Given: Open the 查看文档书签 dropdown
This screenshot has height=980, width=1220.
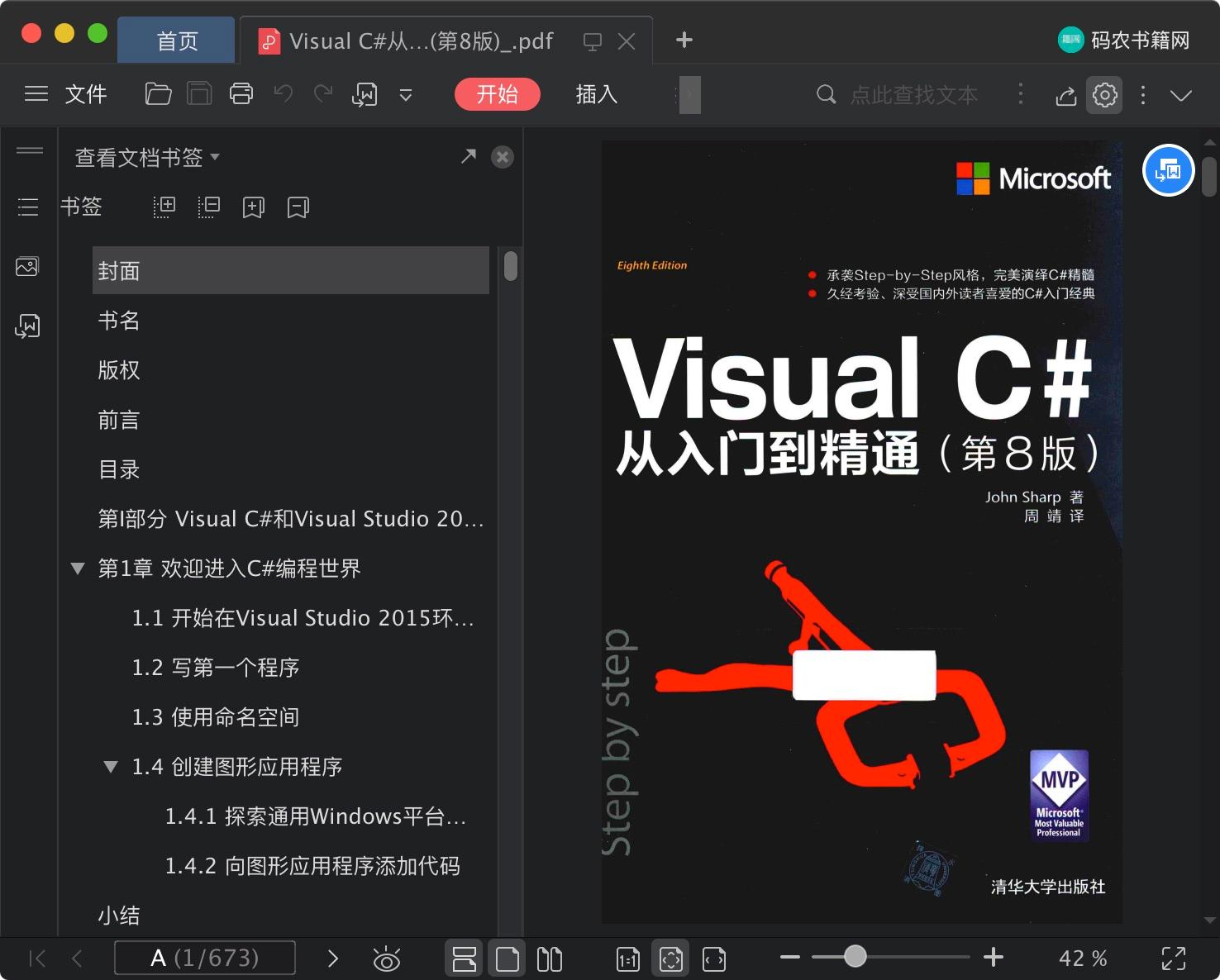Looking at the screenshot, I should [147, 157].
